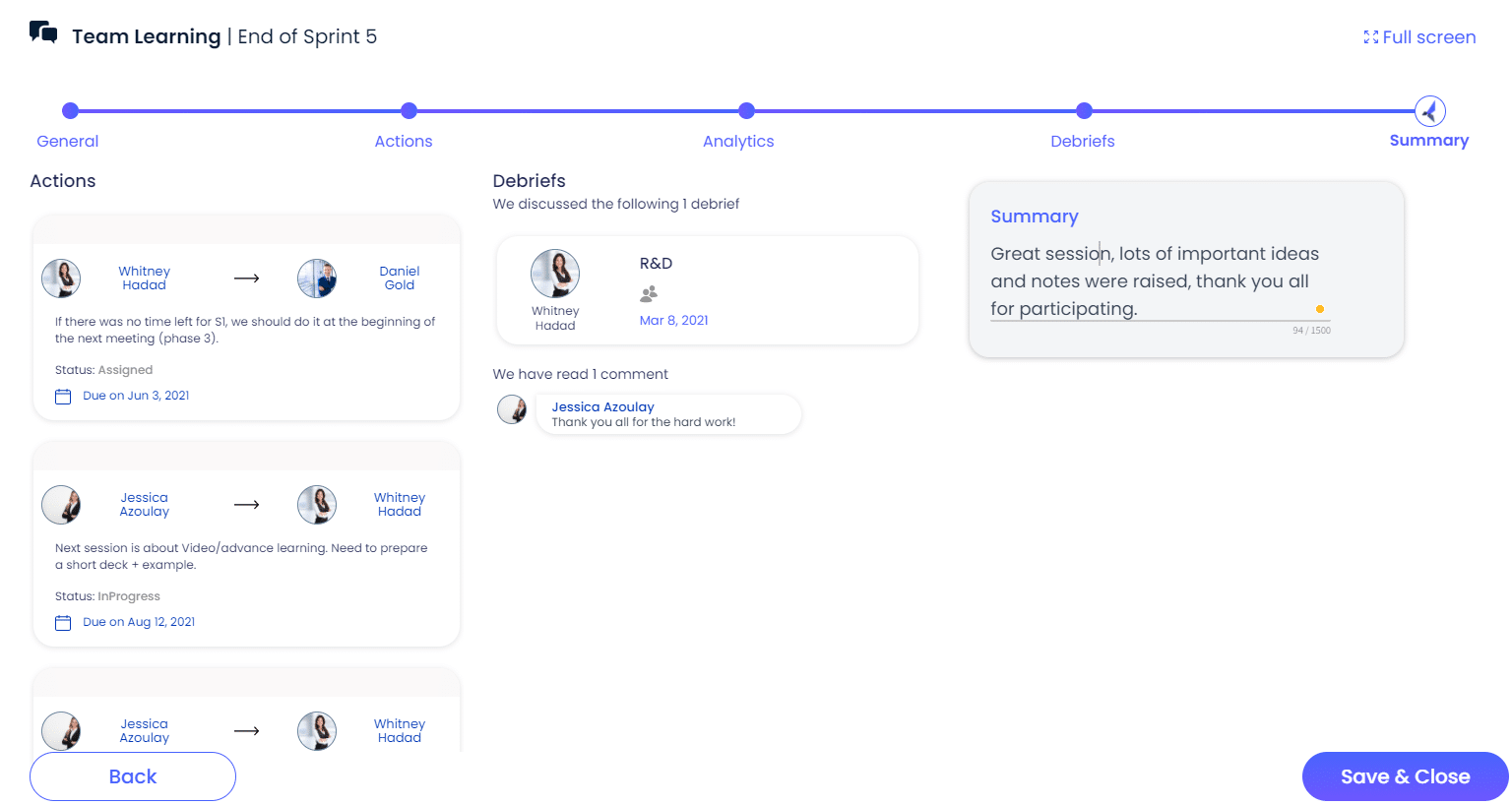Click Jessica Azoulay avatar in Video/advance learning card

click(x=61, y=505)
